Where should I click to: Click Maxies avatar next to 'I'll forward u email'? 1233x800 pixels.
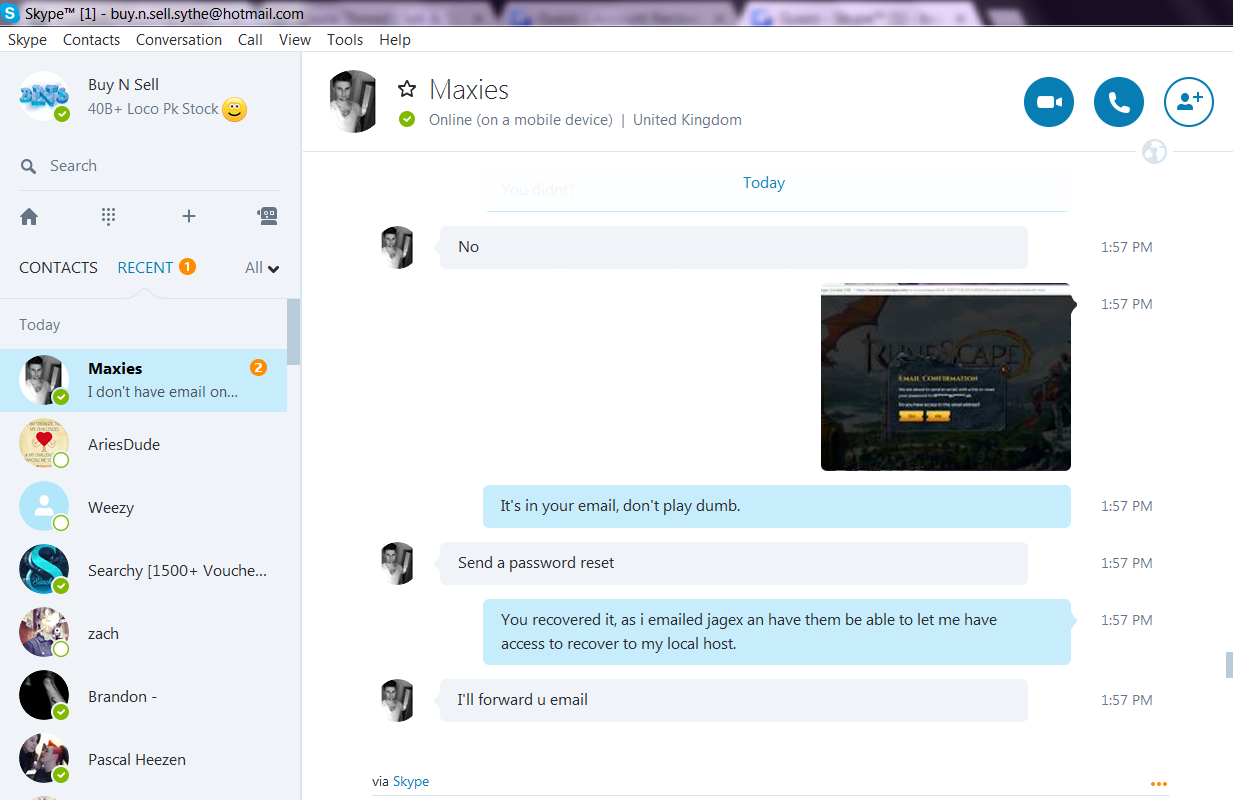(397, 700)
